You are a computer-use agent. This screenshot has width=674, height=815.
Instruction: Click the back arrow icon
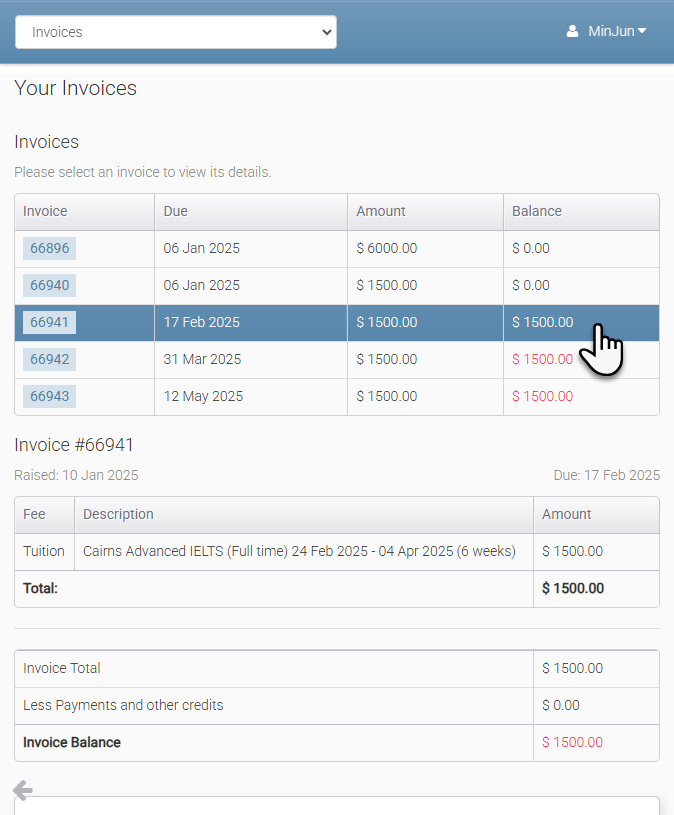pyautogui.click(x=23, y=790)
